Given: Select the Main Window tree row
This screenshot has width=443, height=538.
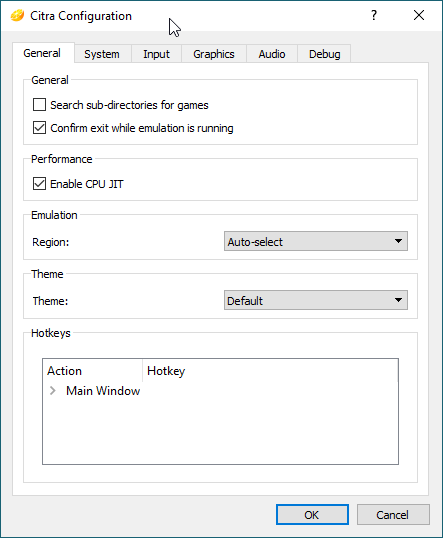Looking at the screenshot, I should (x=220, y=390).
